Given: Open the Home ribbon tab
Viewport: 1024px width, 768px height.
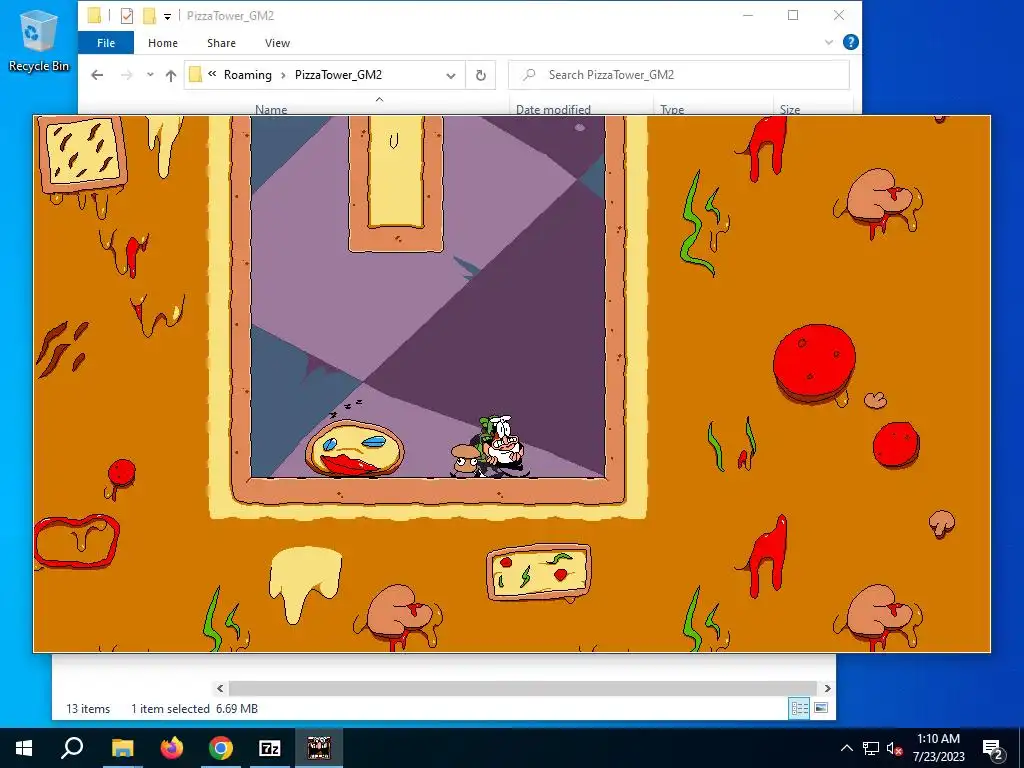Looking at the screenshot, I should tap(163, 43).
